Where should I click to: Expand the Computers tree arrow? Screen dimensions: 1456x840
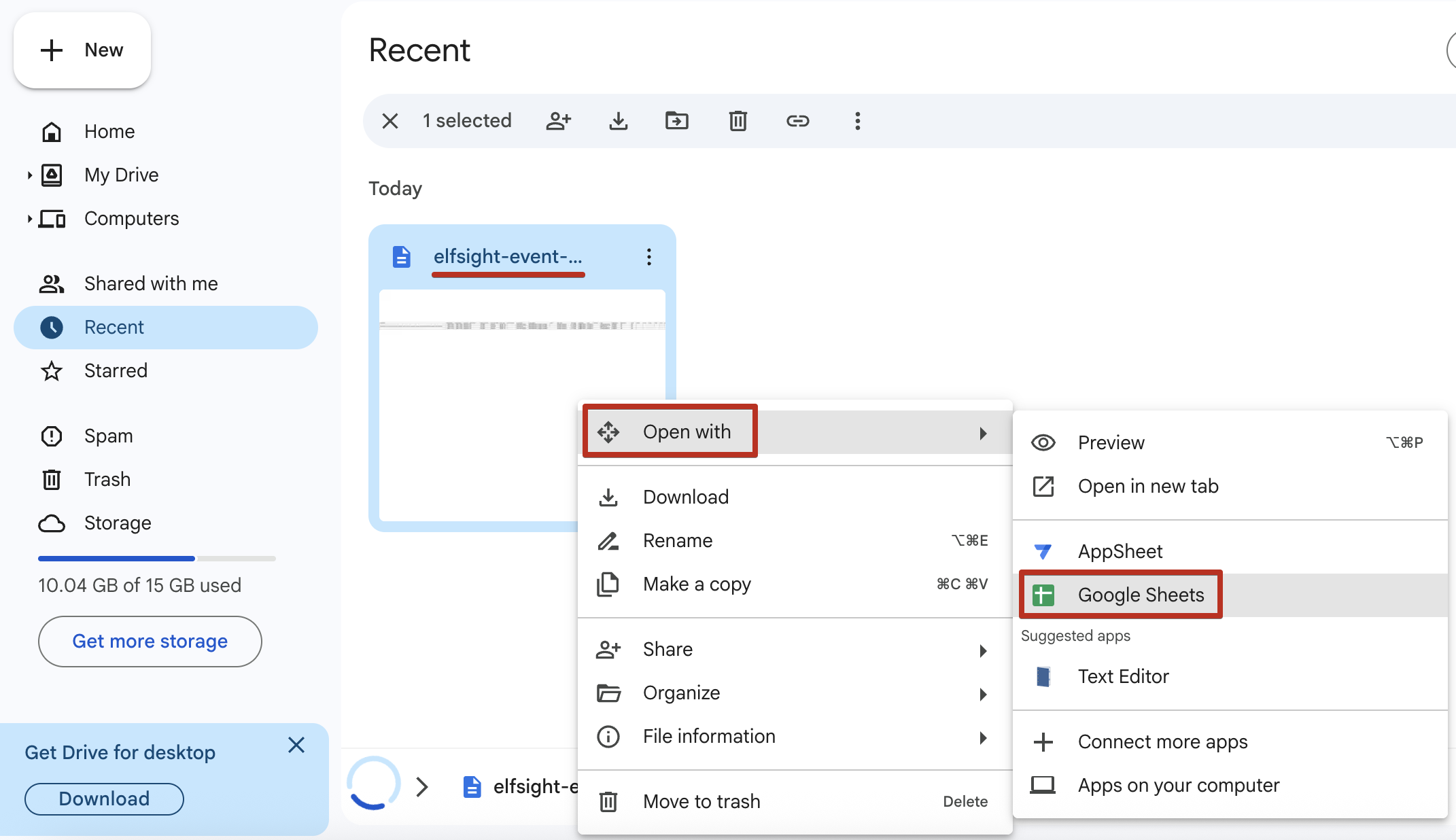29,219
